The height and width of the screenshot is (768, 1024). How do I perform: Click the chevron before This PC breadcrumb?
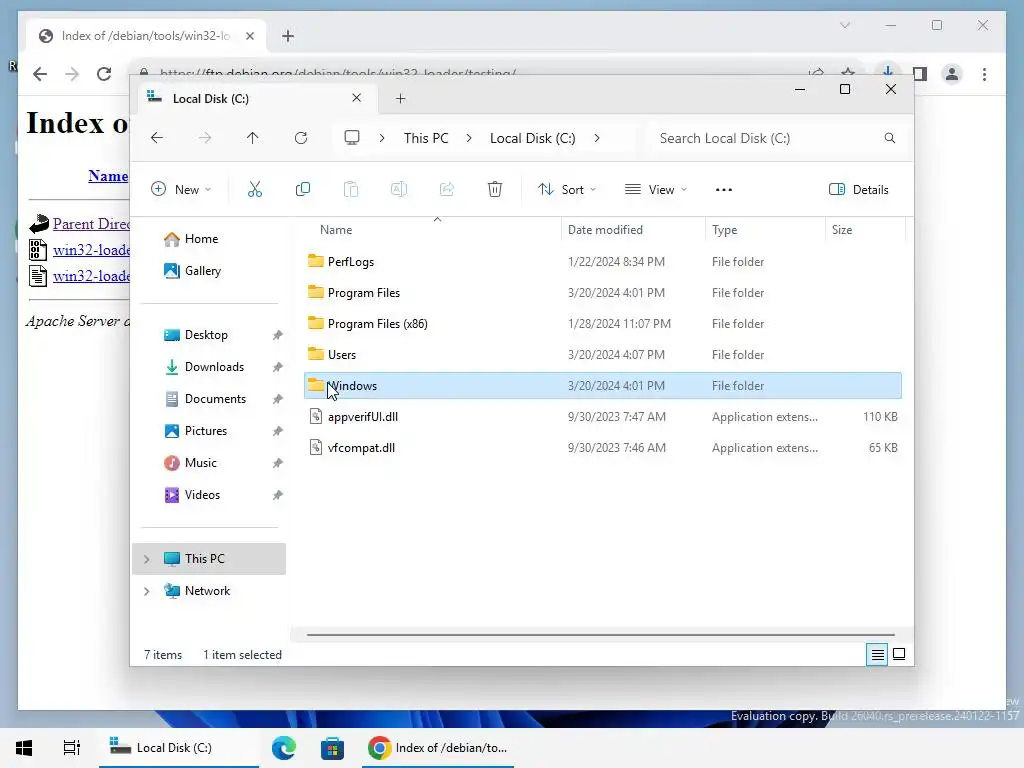point(382,138)
